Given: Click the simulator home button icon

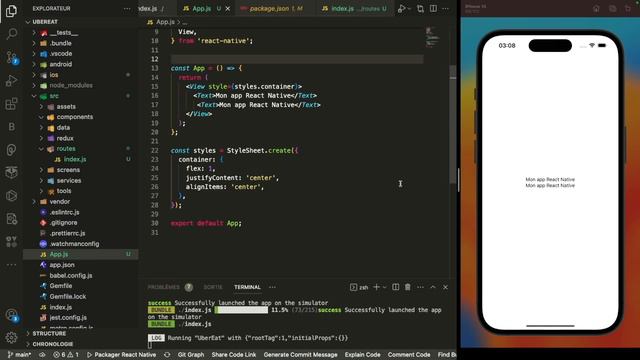Looking at the screenshot, I should 596,8.
